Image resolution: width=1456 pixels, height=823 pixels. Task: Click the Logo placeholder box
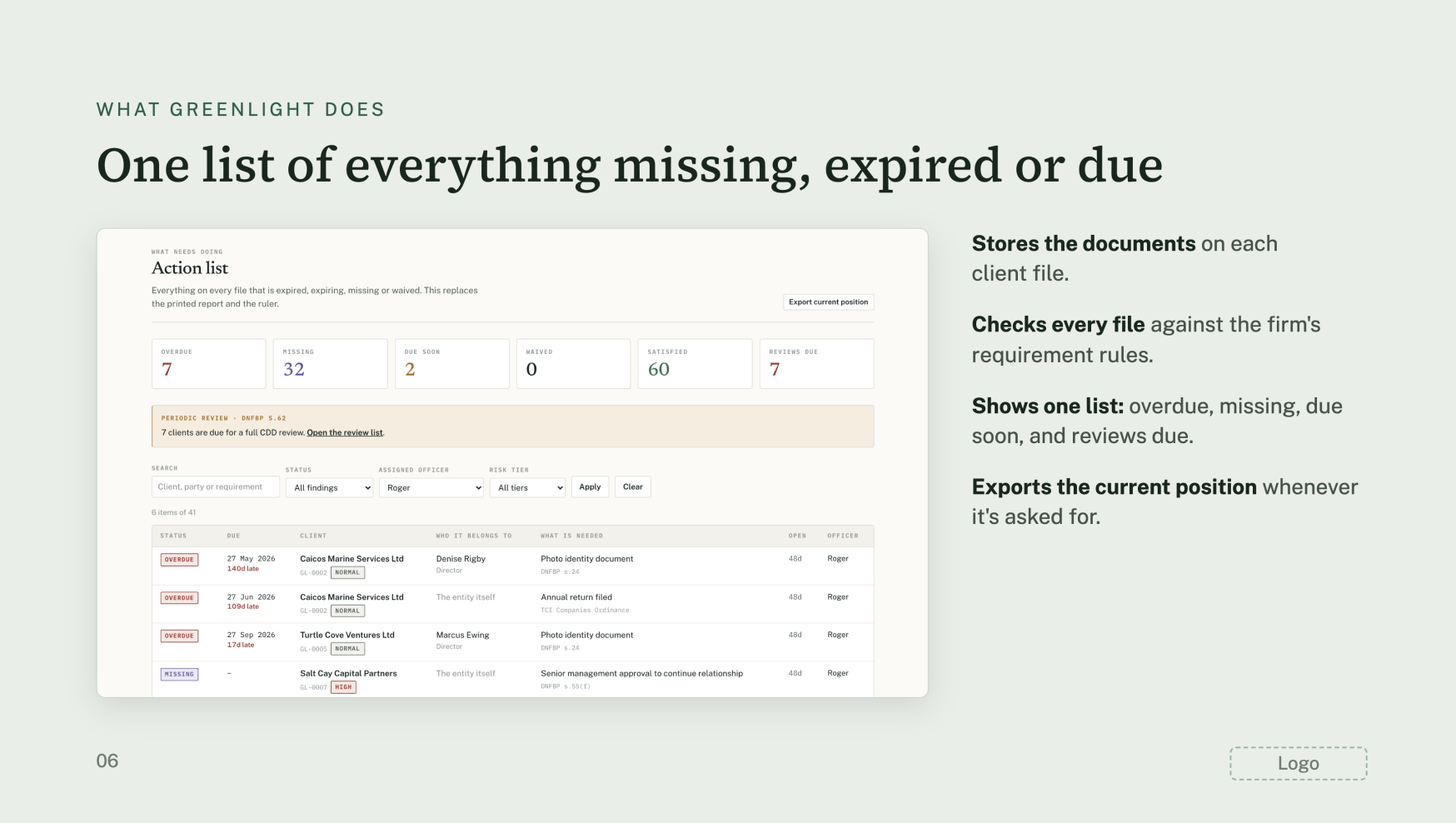(x=1299, y=763)
